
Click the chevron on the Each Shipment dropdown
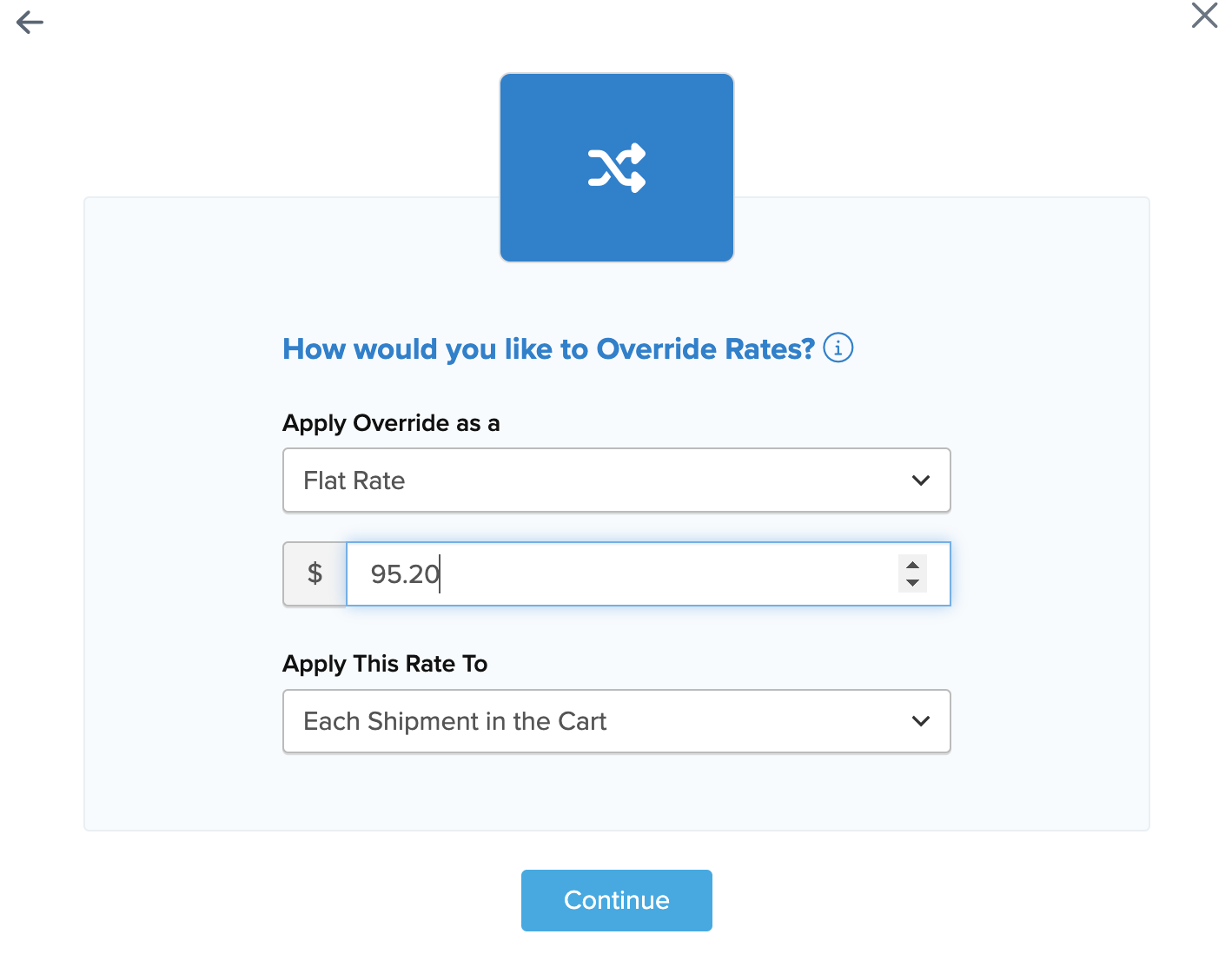coord(921,721)
